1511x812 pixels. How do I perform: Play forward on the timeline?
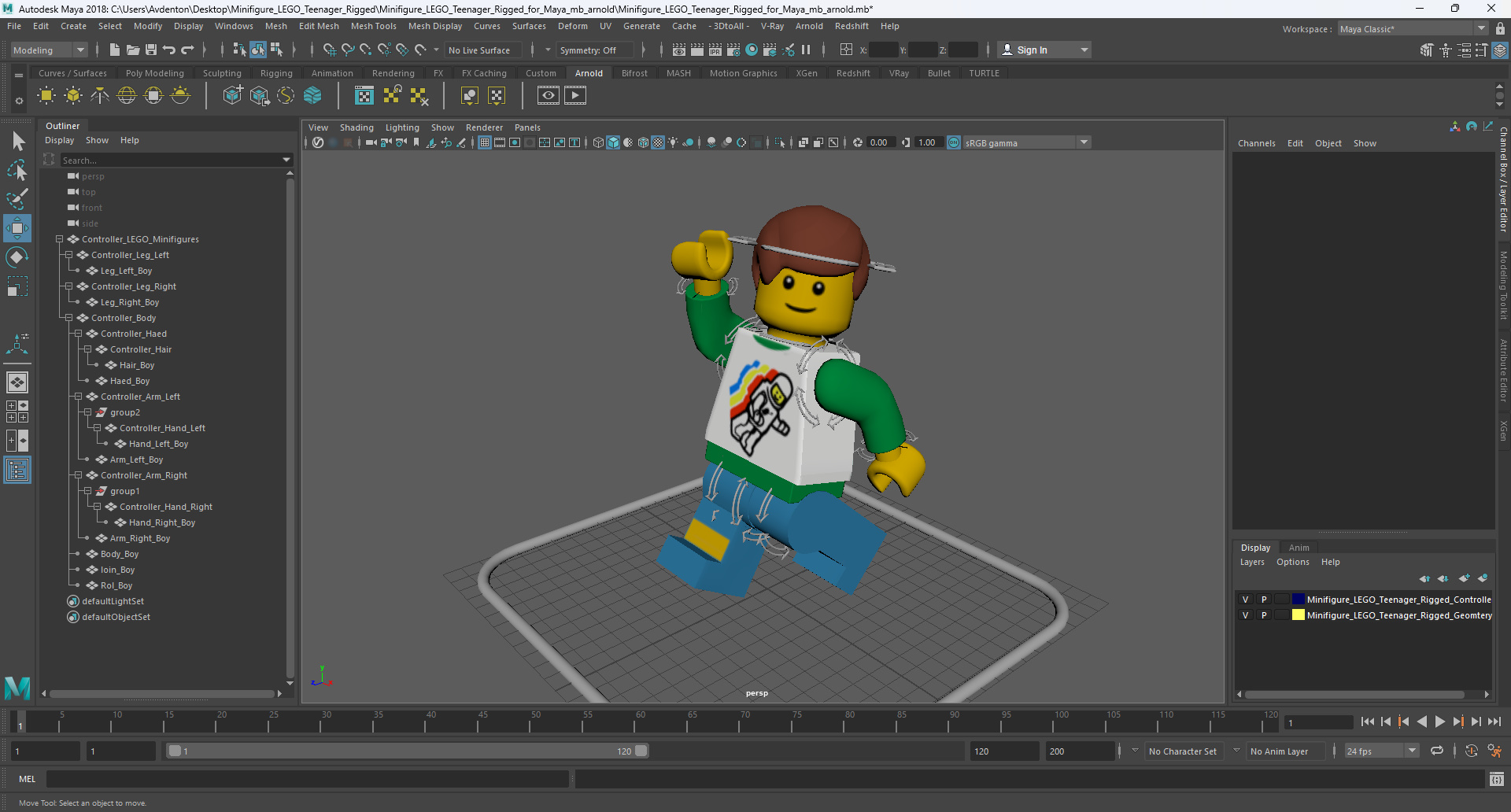tap(1440, 722)
